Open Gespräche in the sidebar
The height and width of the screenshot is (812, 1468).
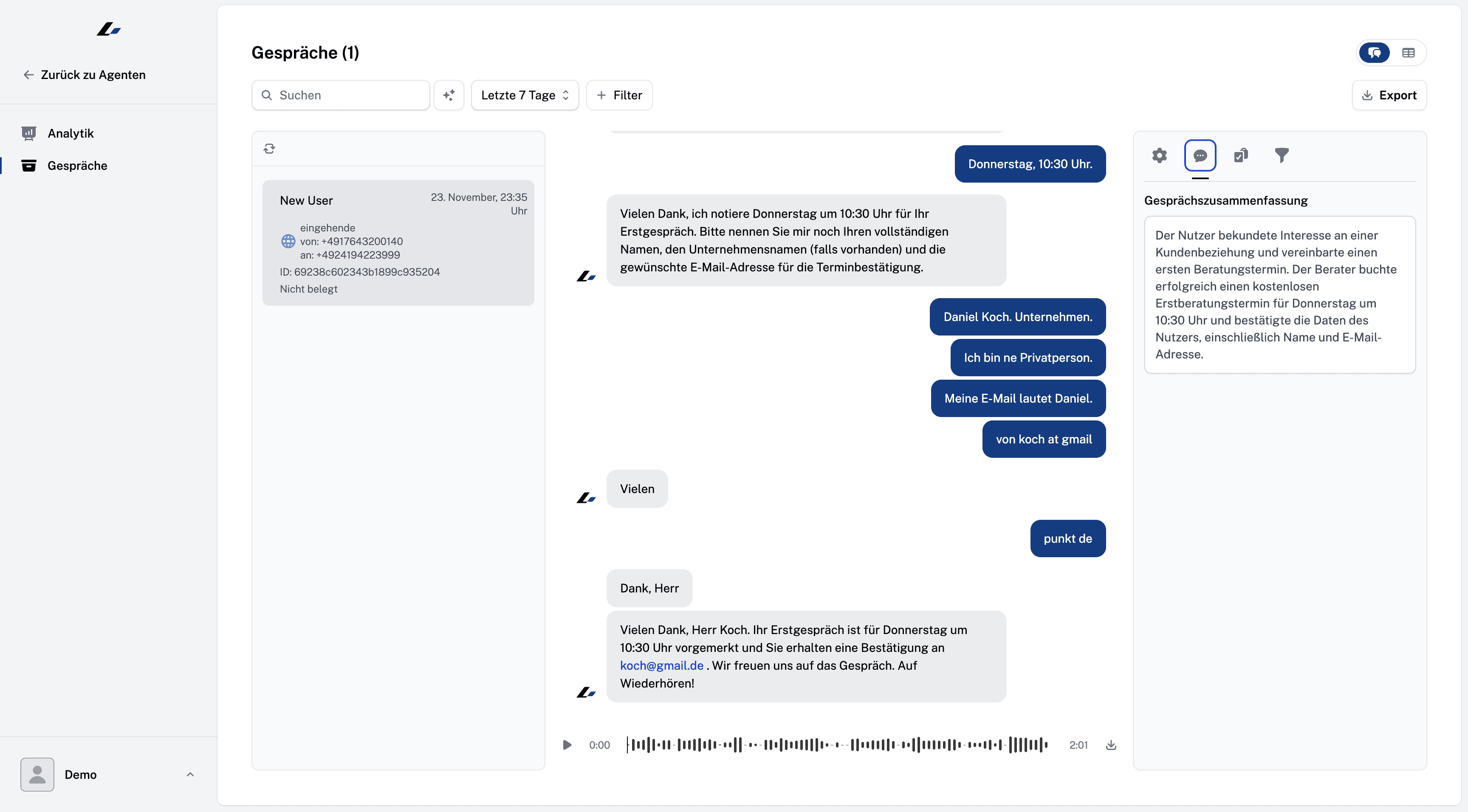[77, 166]
